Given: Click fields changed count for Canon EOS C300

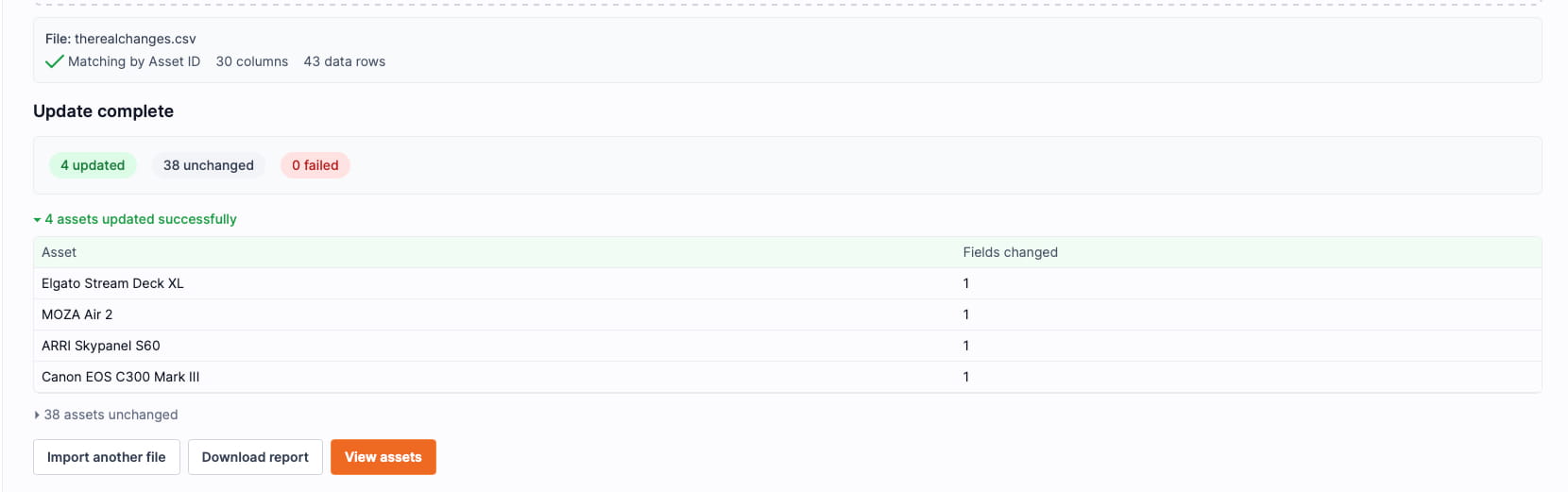Looking at the screenshot, I should [x=965, y=377].
